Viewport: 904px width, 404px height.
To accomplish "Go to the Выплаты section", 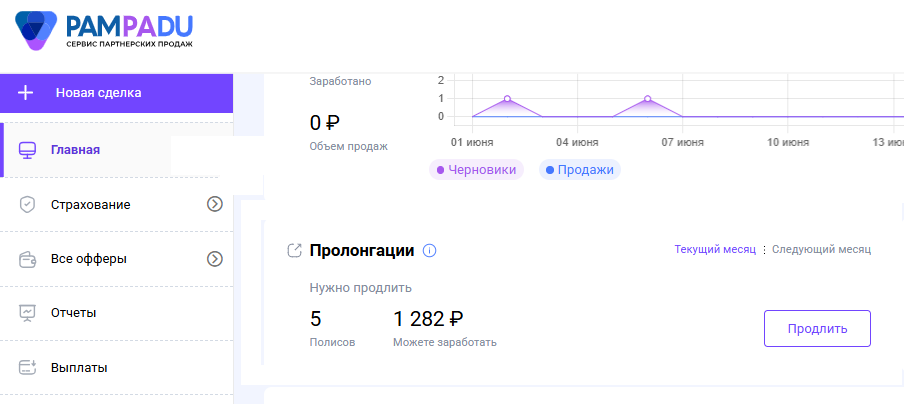I will point(79,367).
